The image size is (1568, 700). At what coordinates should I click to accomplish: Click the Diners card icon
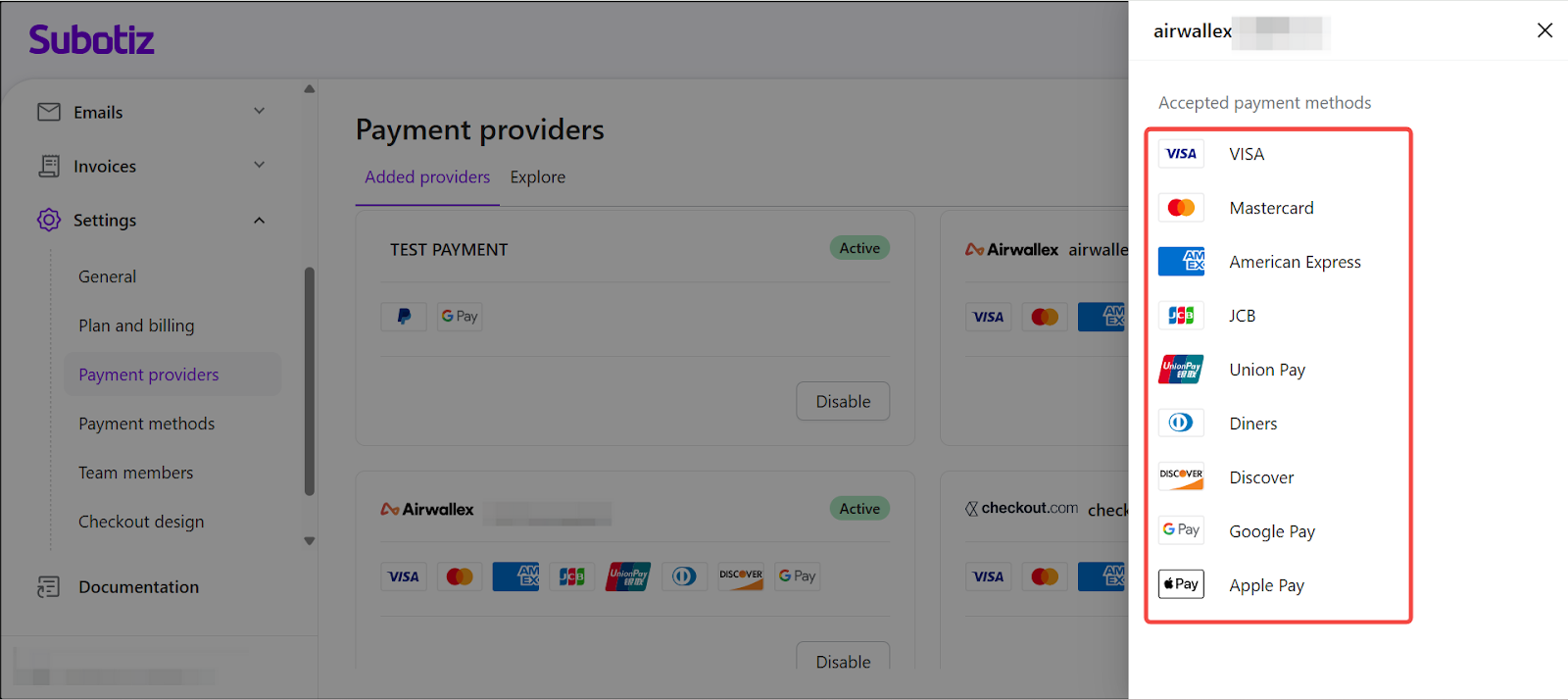(1181, 423)
